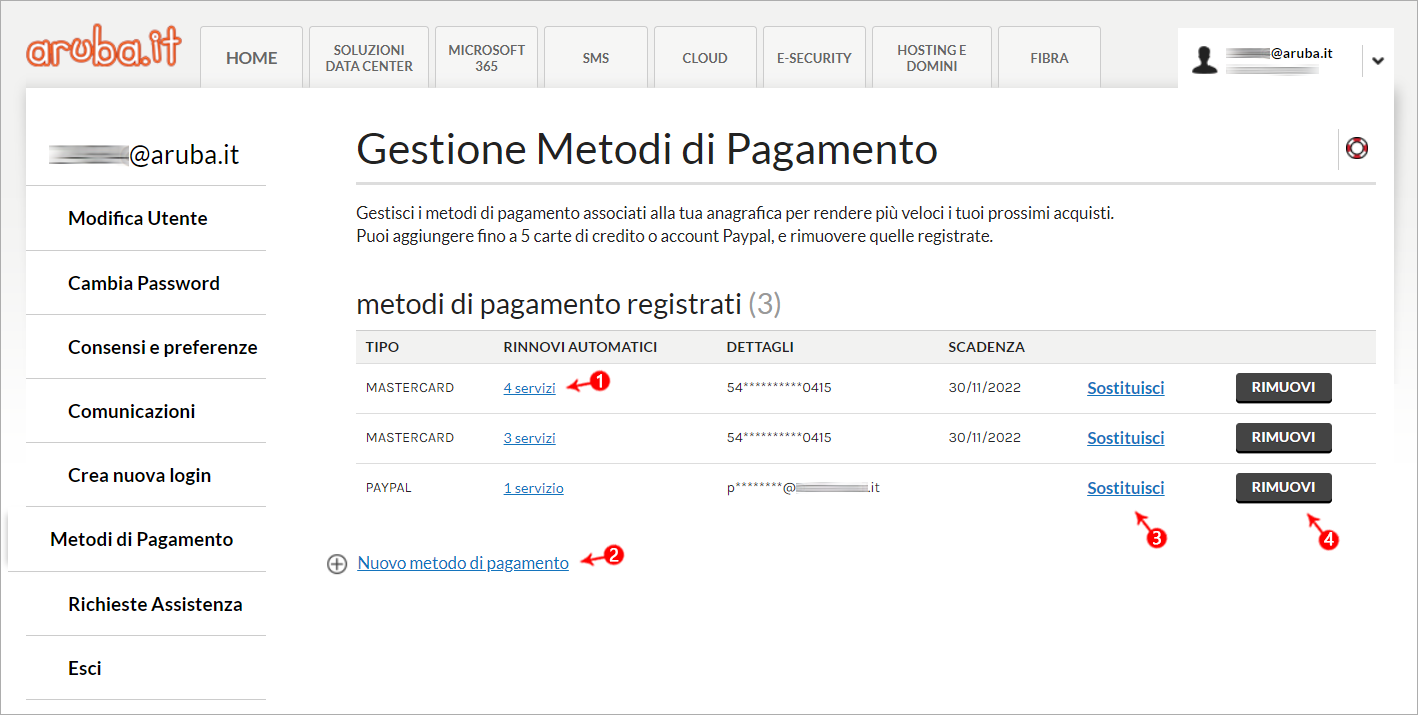Click the DETTAGLI column header
Screen dimensions: 1418x715
(x=760, y=347)
